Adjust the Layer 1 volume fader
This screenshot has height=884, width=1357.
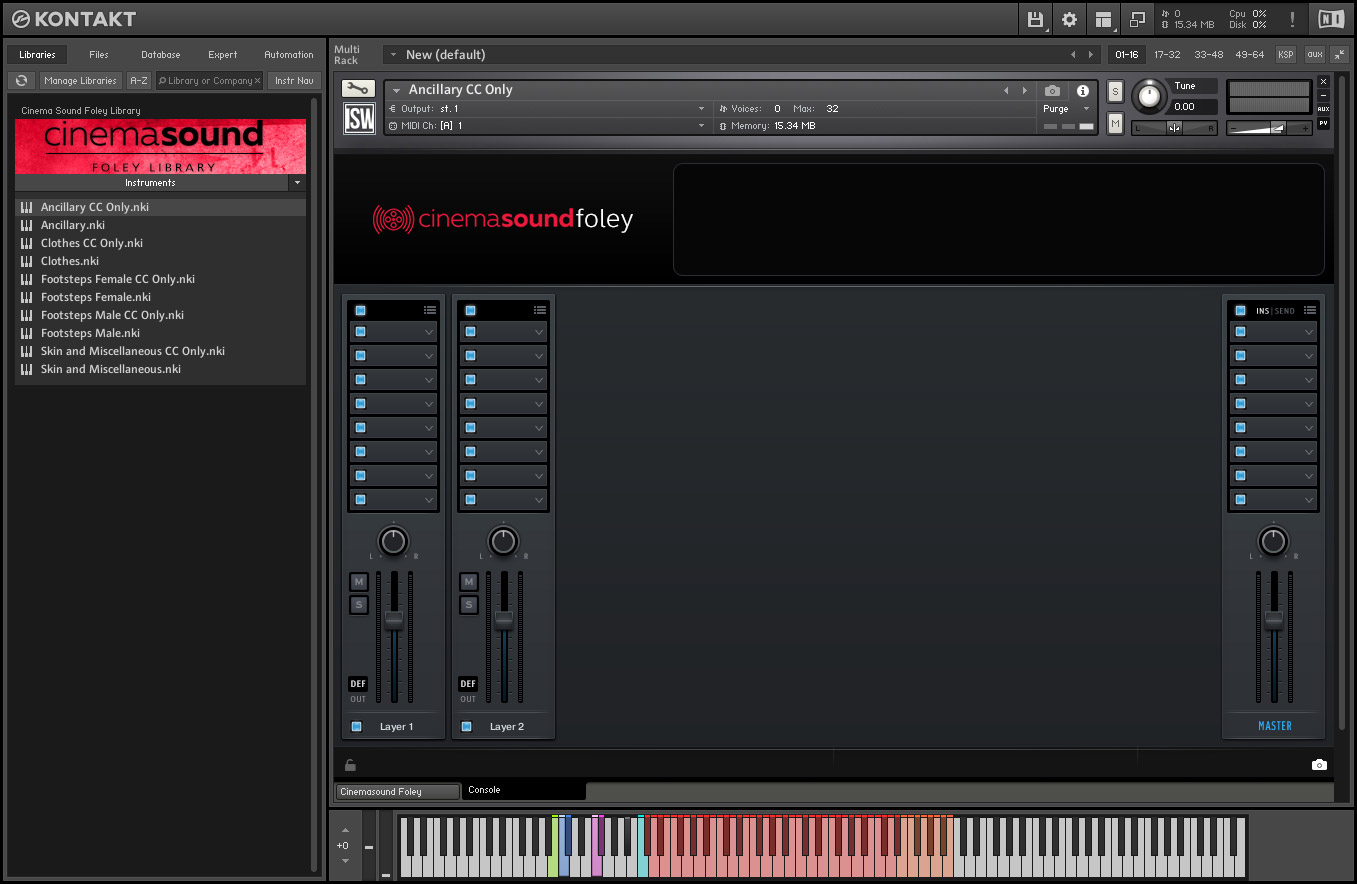click(x=394, y=620)
